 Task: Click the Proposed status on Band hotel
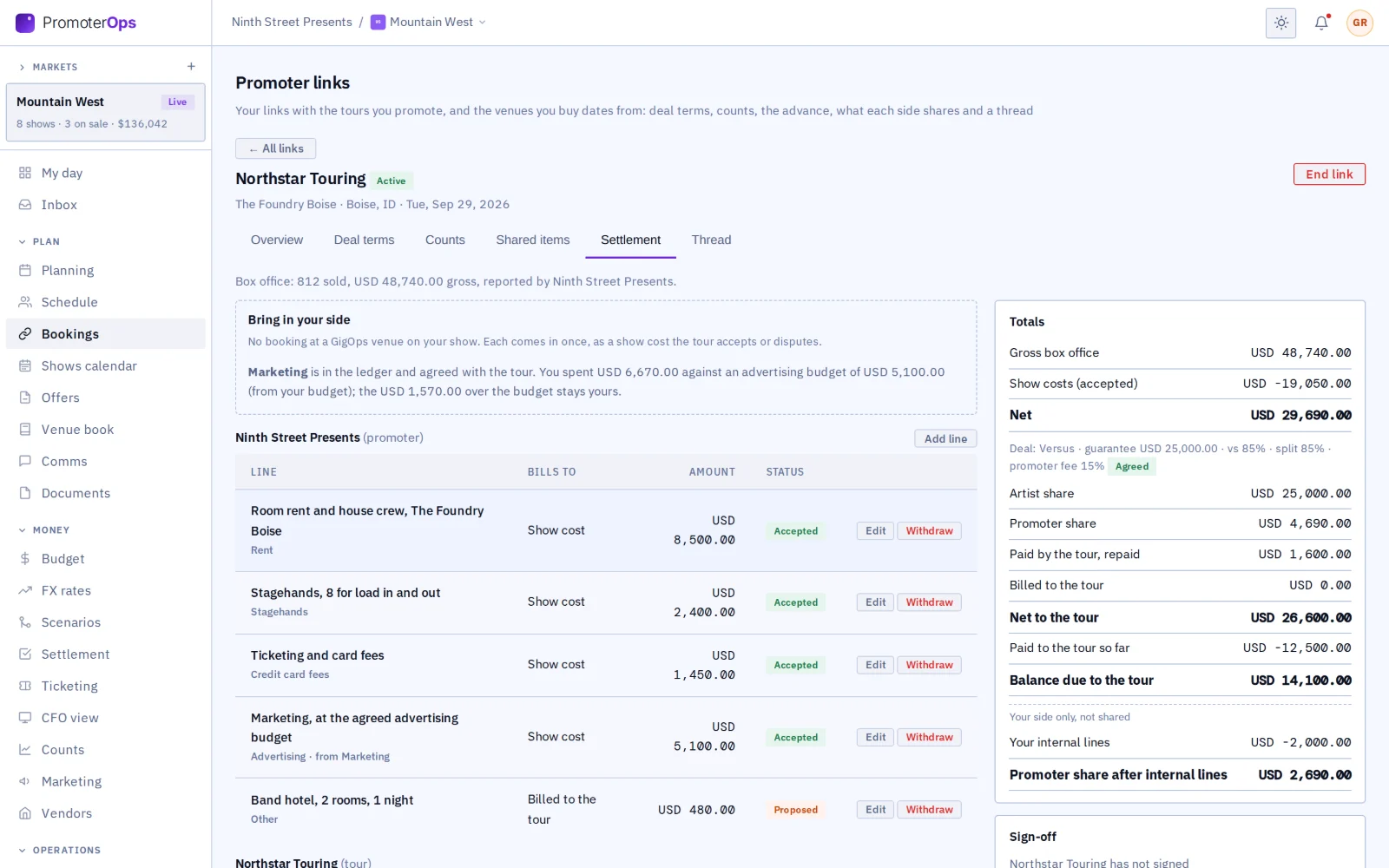coord(796,810)
